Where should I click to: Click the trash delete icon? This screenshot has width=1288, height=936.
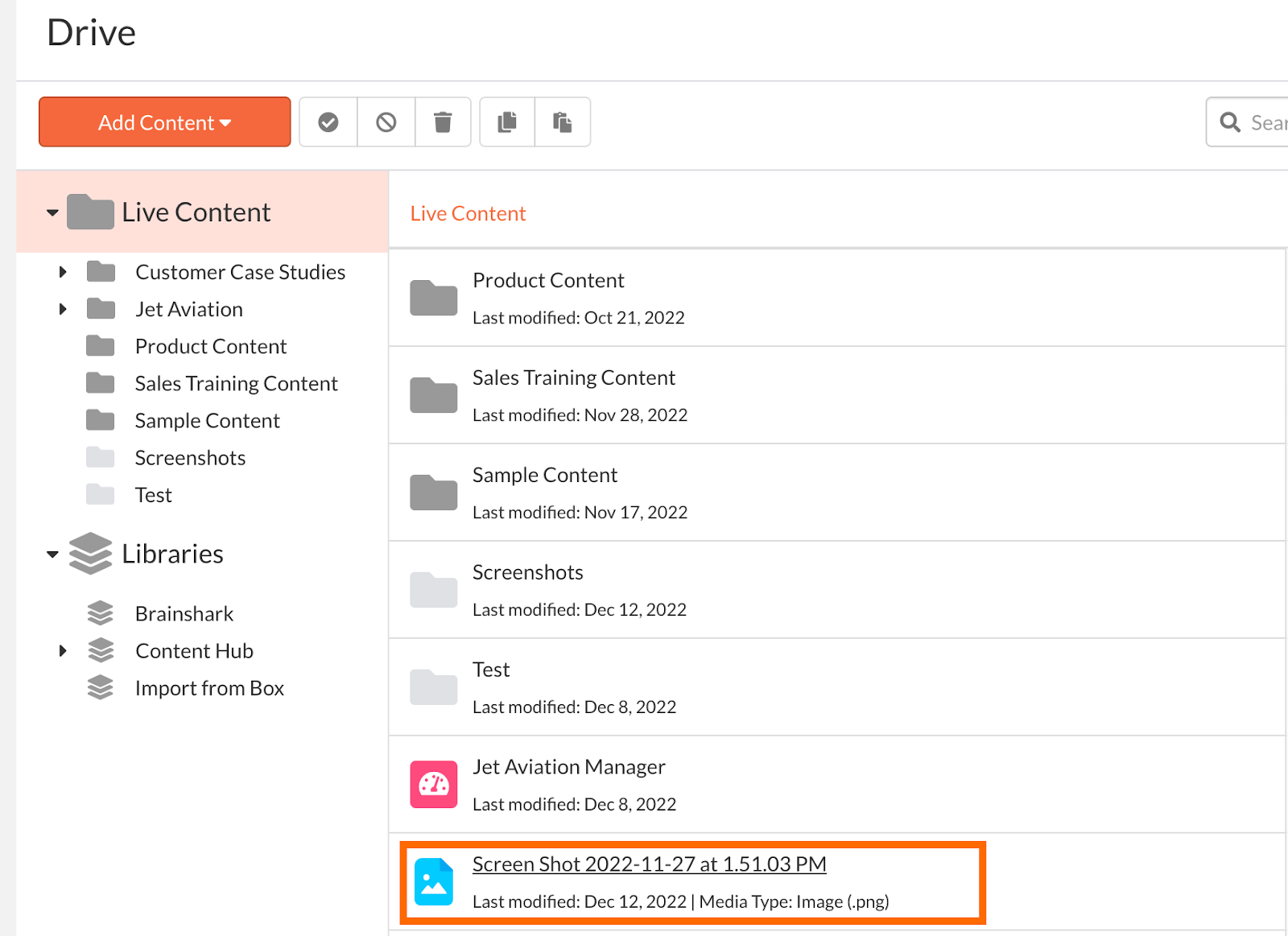[443, 122]
